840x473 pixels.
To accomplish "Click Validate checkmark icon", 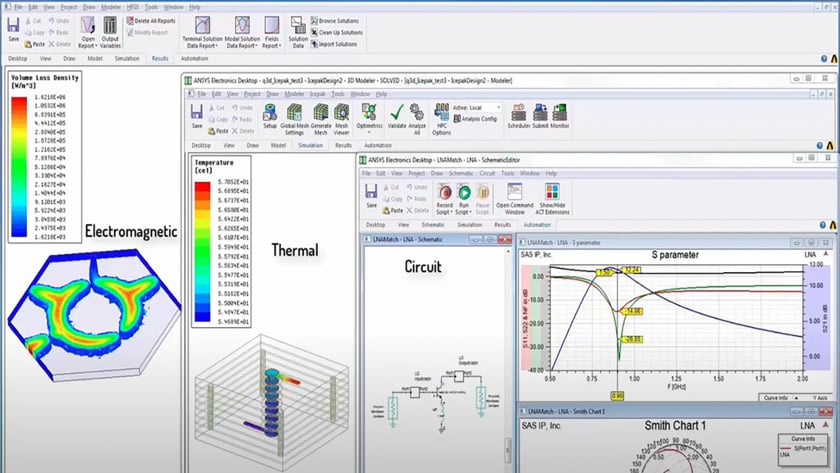I will click(x=397, y=116).
